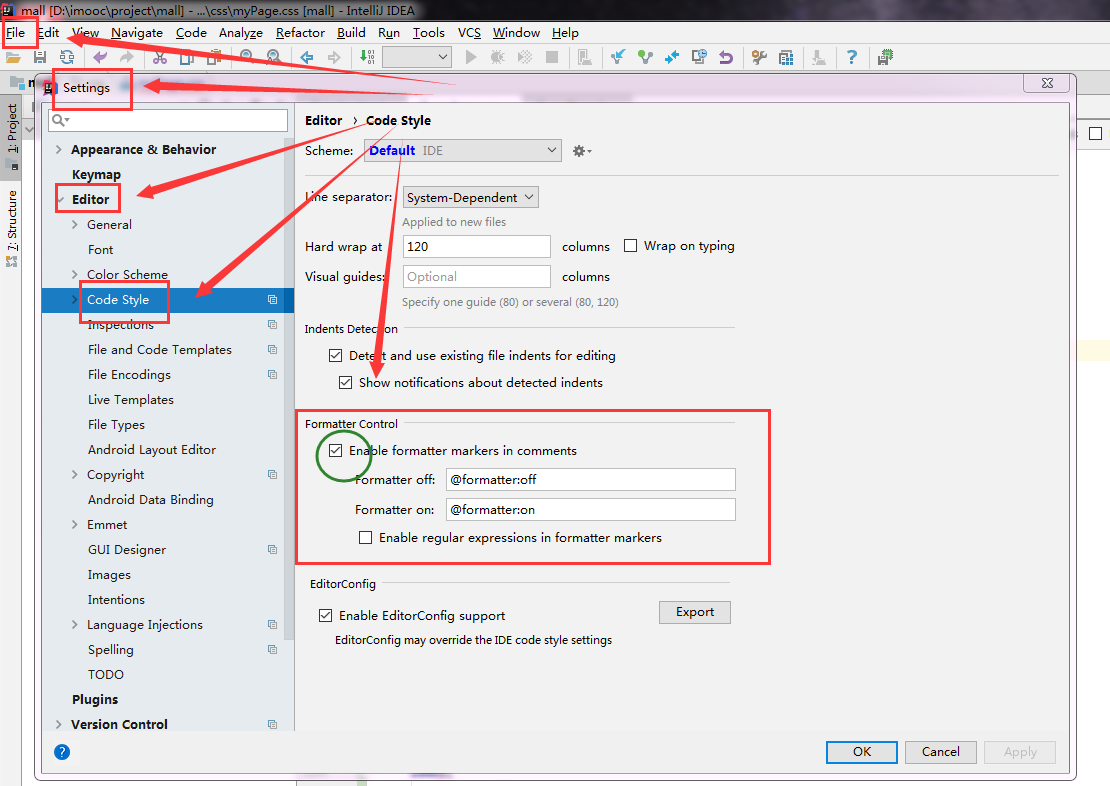This screenshot has height=786, width=1110.
Task: Click the Cancel button
Action: 941,752
